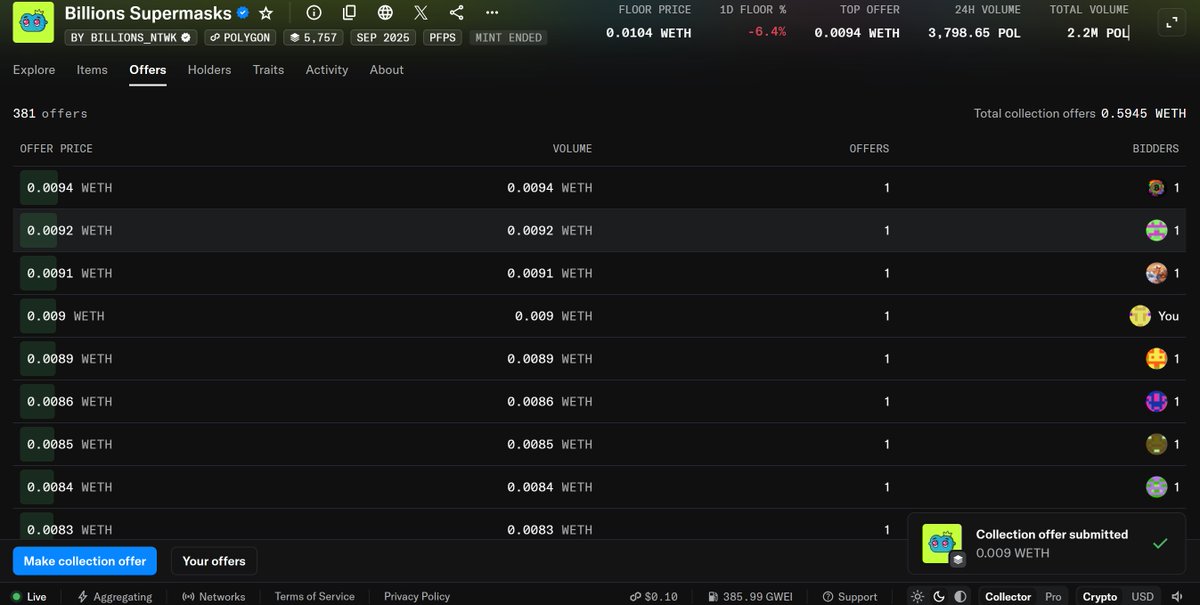Click the total volume 2.2M POL
This screenshot has width=1200, height=605.
[1098, 32]
